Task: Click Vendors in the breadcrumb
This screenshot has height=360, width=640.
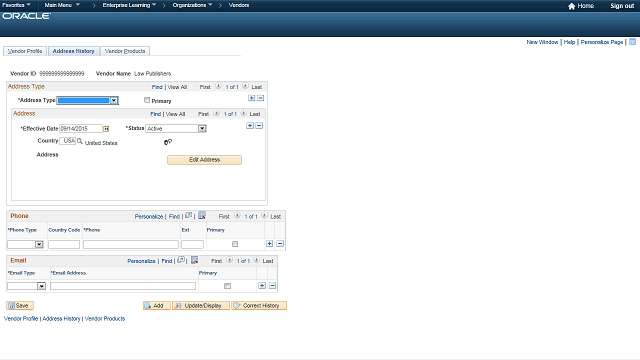Action: point(239,5)
